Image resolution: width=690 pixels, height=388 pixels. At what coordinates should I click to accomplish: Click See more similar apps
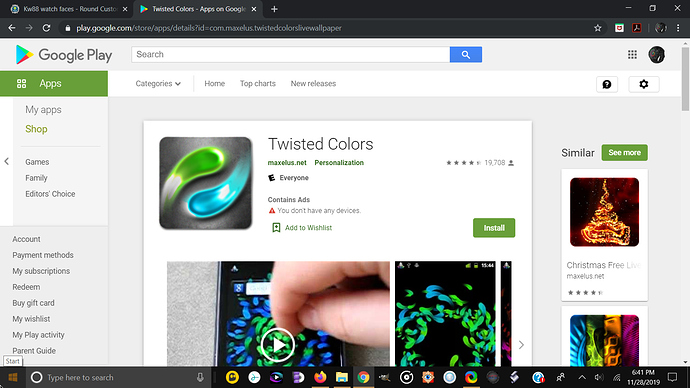click(x=624, y=153)
